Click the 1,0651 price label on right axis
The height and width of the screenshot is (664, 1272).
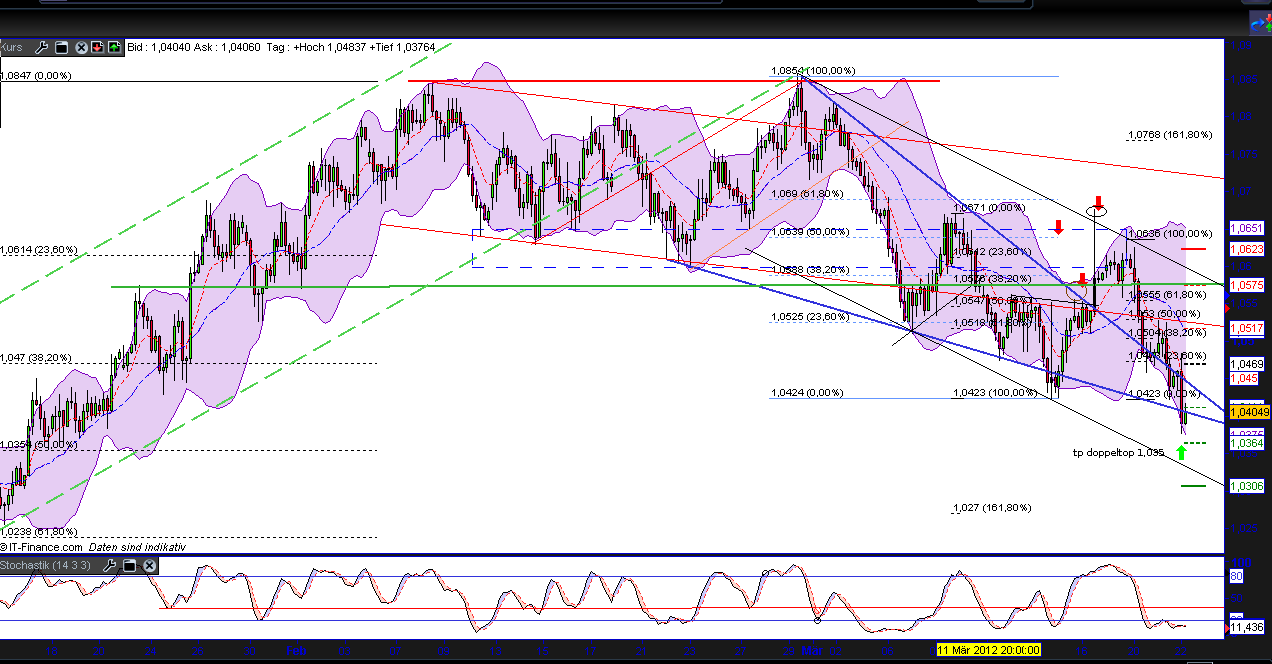1245,229
